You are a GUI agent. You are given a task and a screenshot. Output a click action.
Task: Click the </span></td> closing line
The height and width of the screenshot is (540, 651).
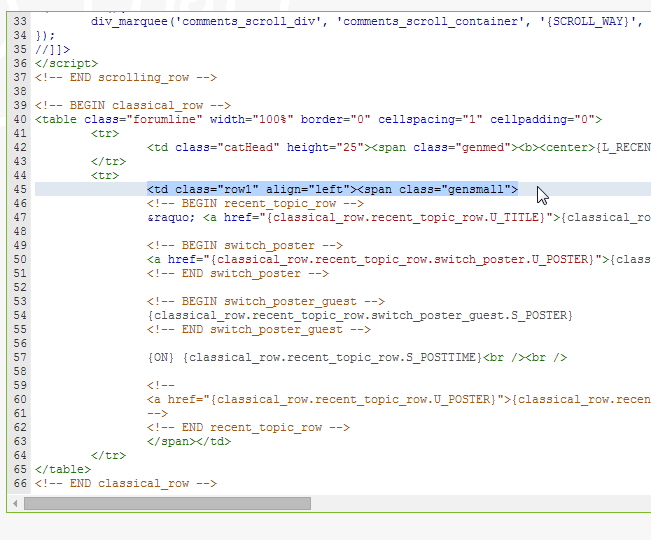(189, 441)
